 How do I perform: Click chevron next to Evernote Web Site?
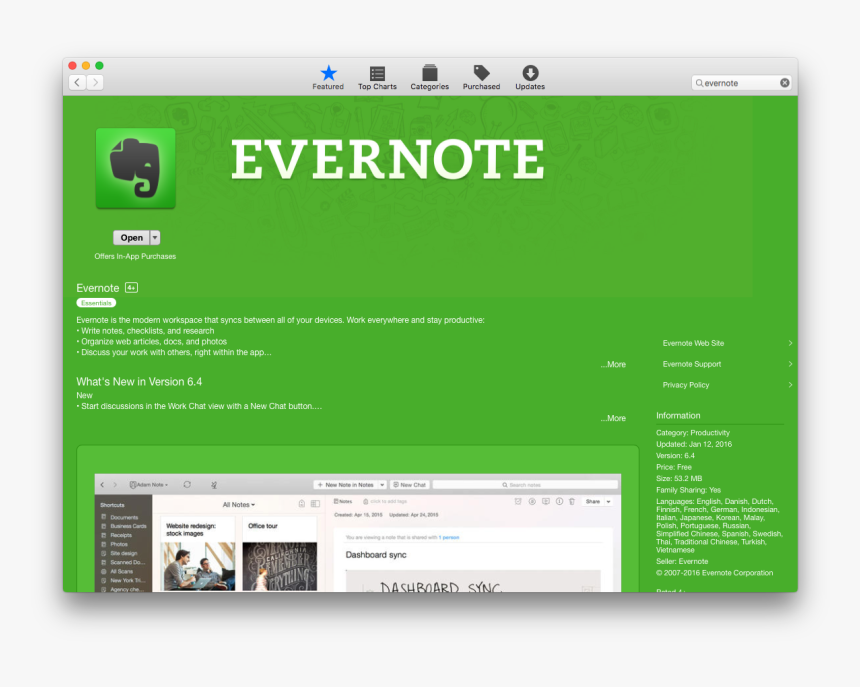790,343
